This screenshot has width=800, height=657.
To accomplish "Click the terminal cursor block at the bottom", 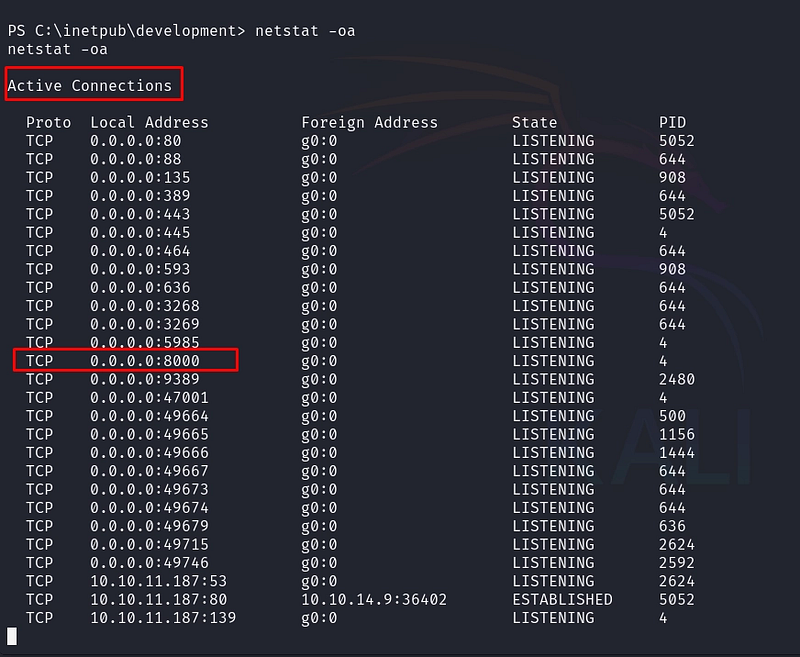I will point(12,637).
